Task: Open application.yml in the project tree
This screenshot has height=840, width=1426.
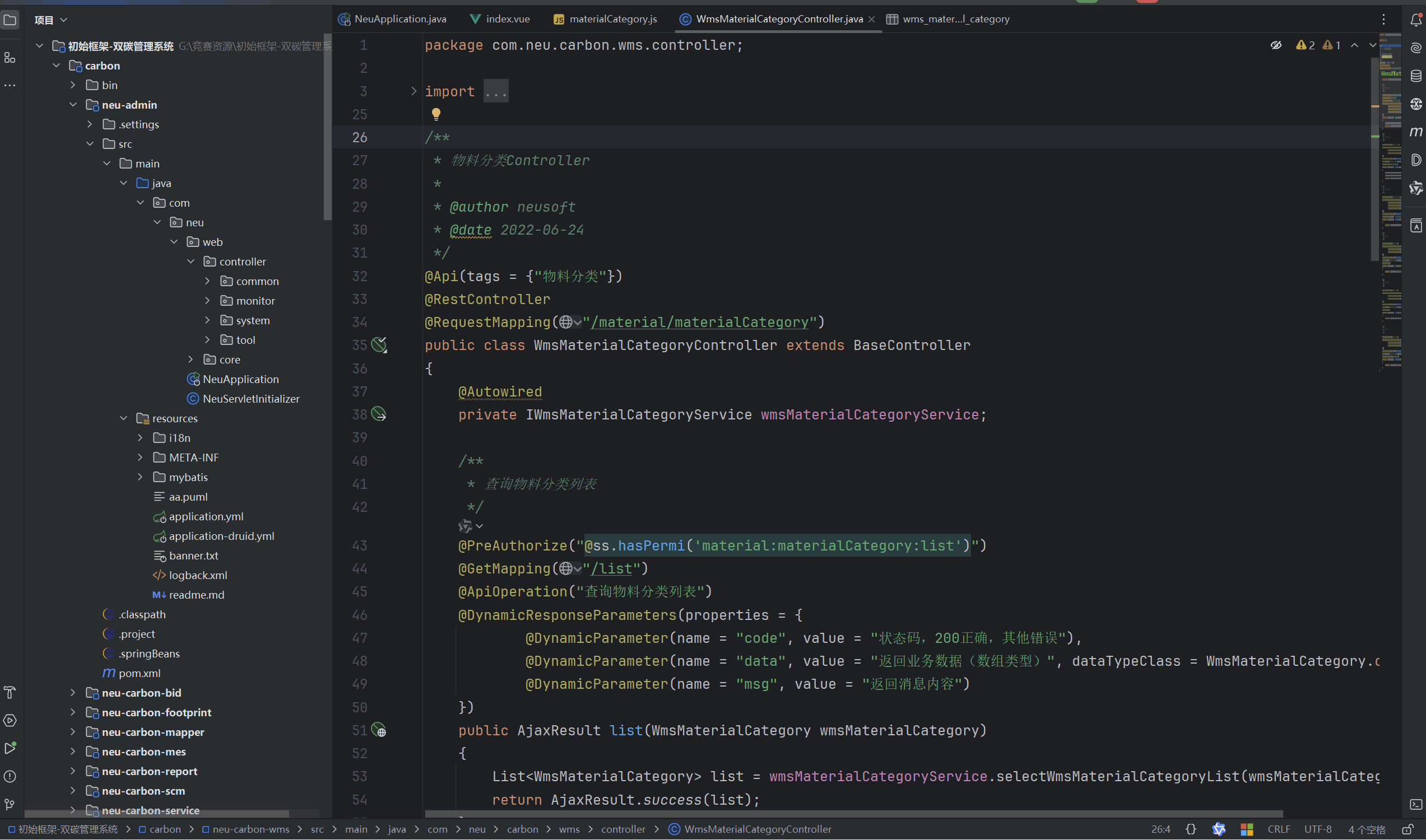Action: tap(206, 516)
